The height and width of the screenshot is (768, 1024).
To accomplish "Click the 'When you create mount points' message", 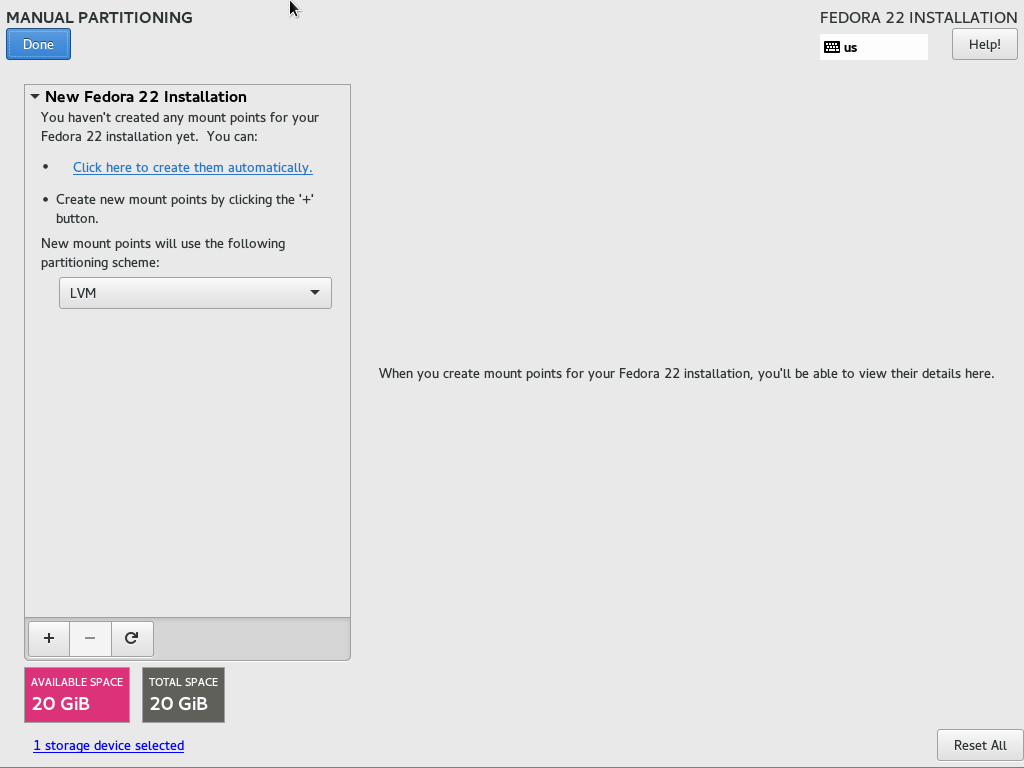I will tap(686, 374).
